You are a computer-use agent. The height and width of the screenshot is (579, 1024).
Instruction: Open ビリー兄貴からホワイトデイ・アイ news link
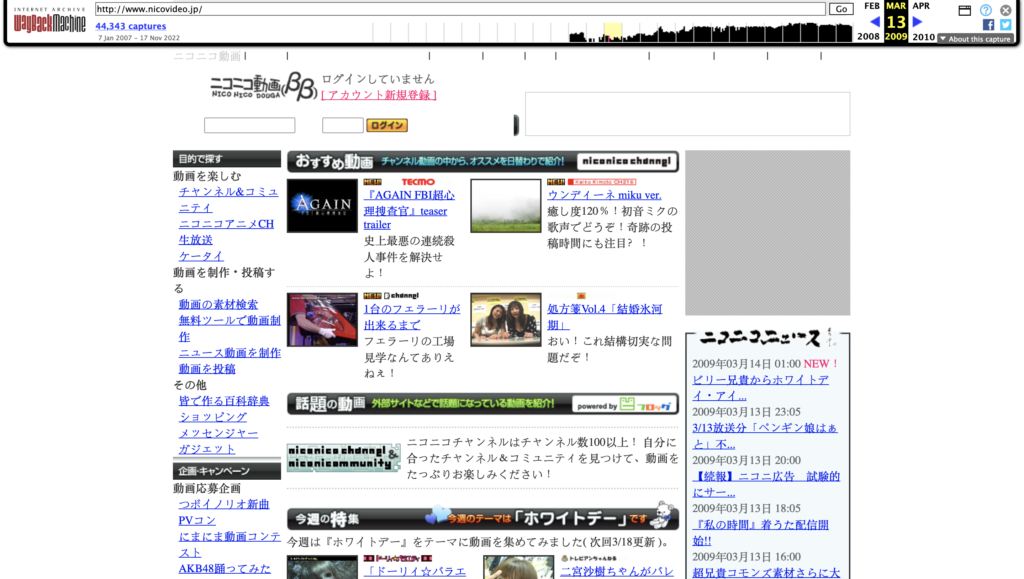click(x=760, y=388)
